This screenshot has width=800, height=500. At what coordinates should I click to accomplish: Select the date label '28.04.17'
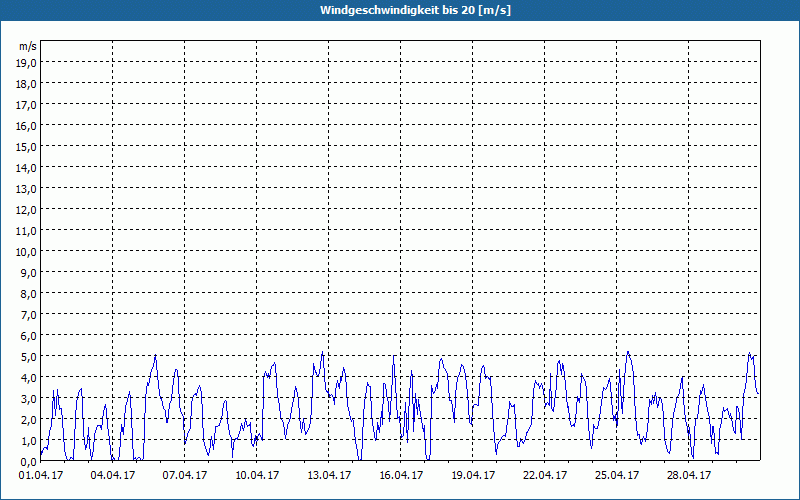(688, 475)
